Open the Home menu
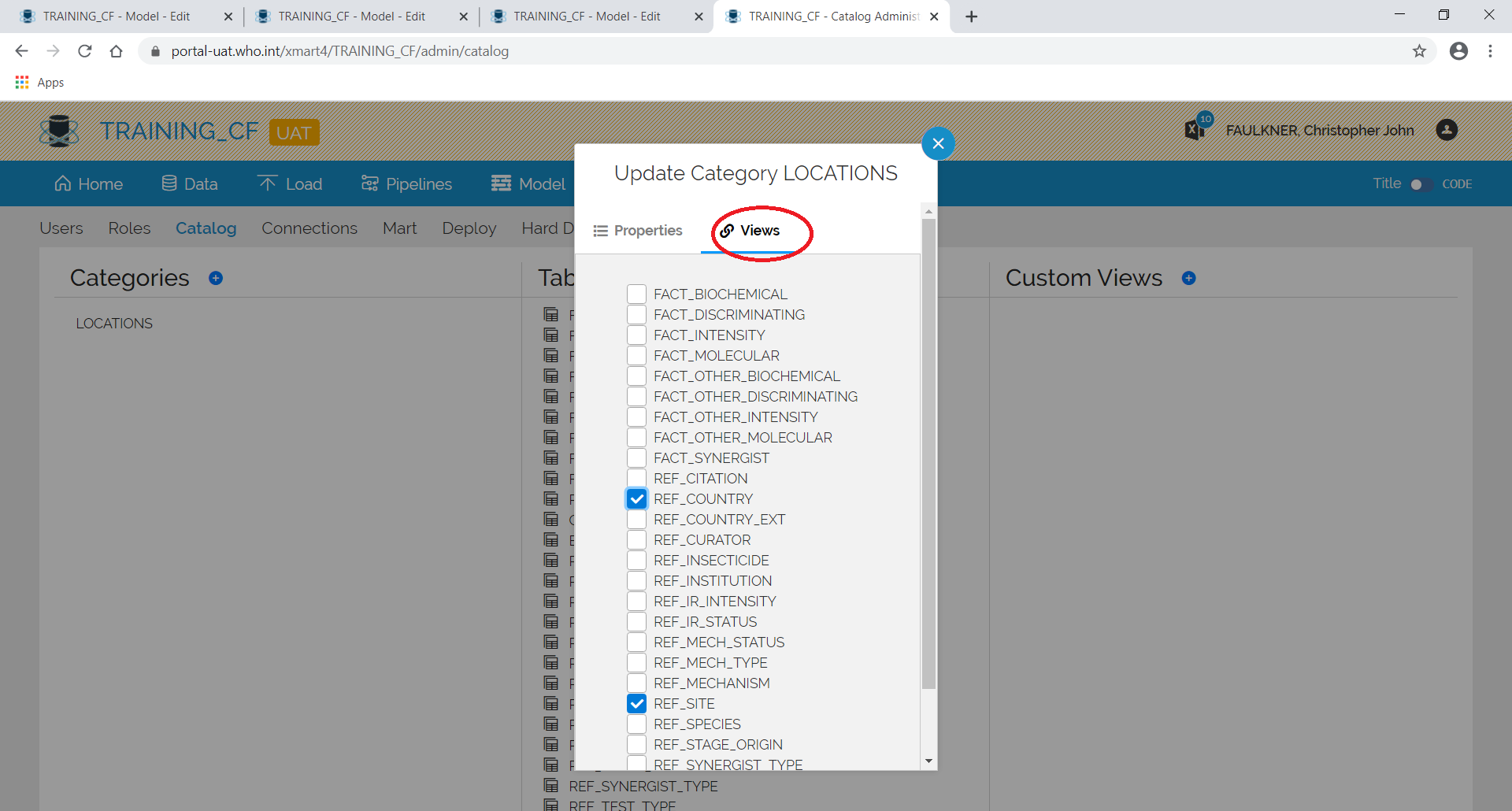 point(88,183)
